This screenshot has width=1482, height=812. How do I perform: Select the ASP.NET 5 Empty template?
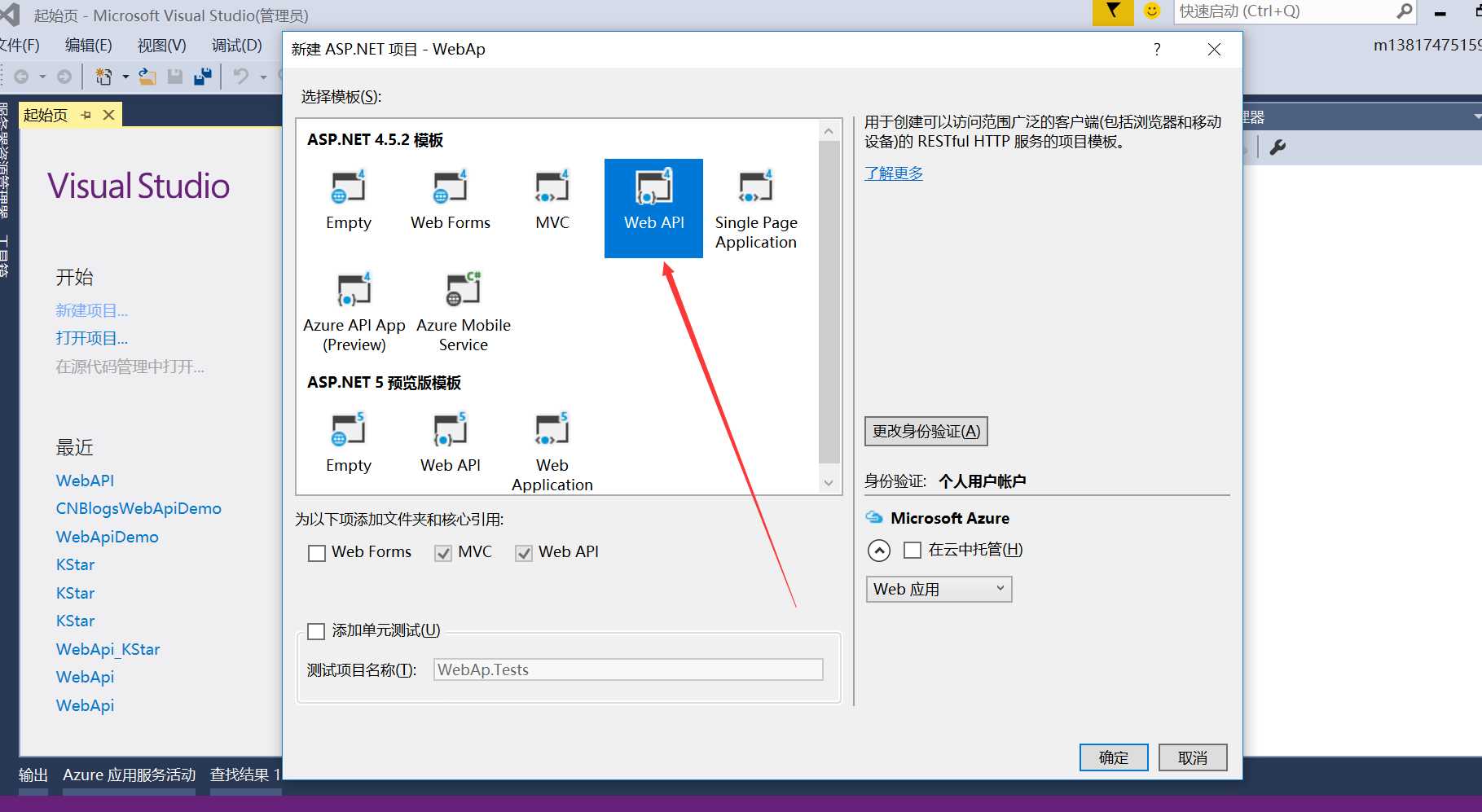(x=349, y=442)
